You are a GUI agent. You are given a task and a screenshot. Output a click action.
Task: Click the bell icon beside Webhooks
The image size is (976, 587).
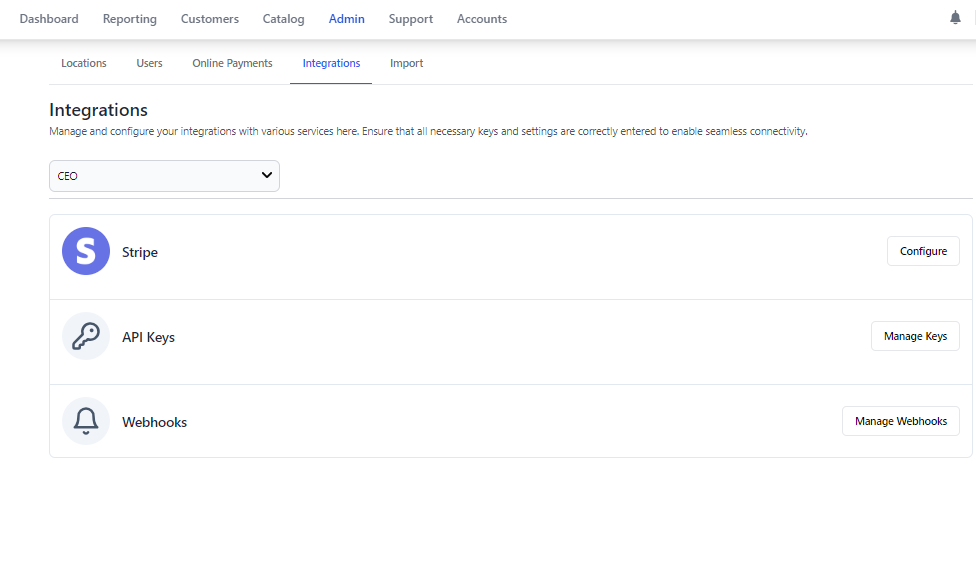85,421
